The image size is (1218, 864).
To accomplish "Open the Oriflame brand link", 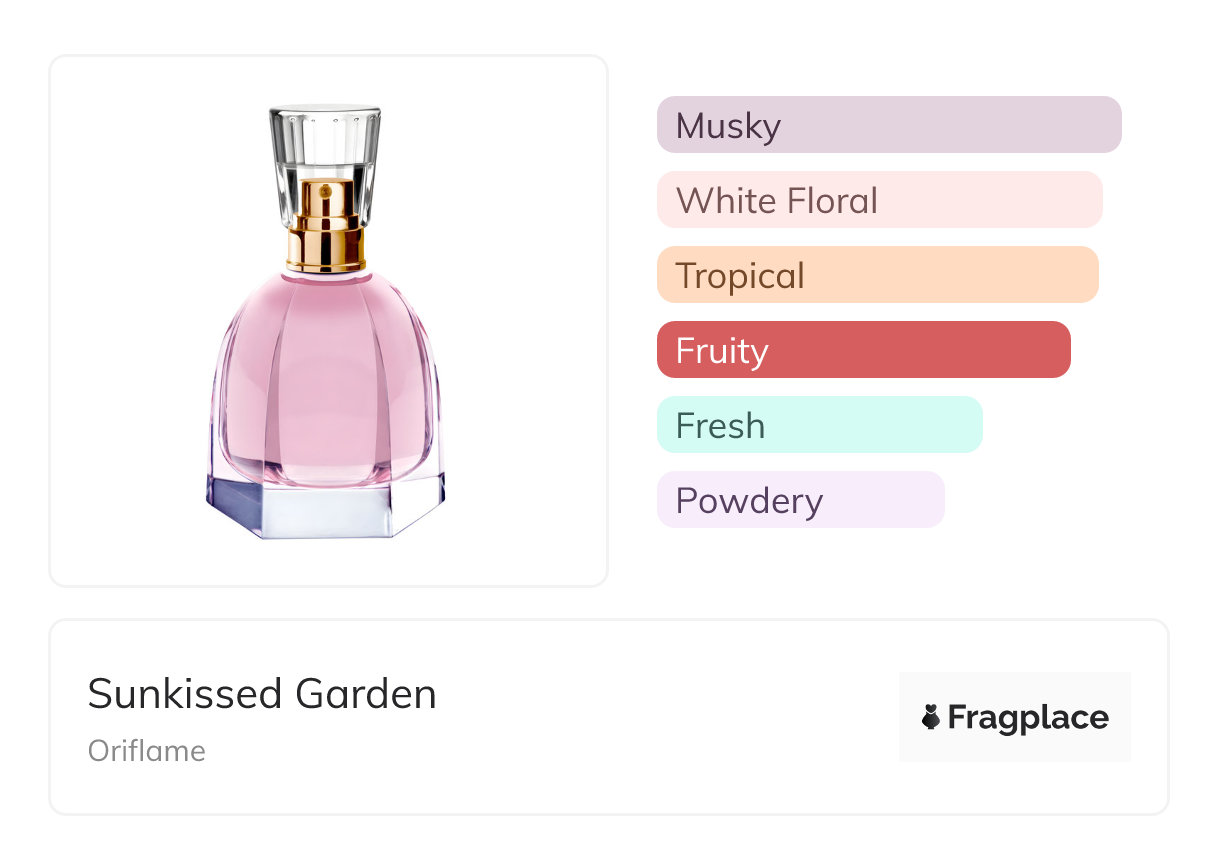I will (x=147, y=751).
